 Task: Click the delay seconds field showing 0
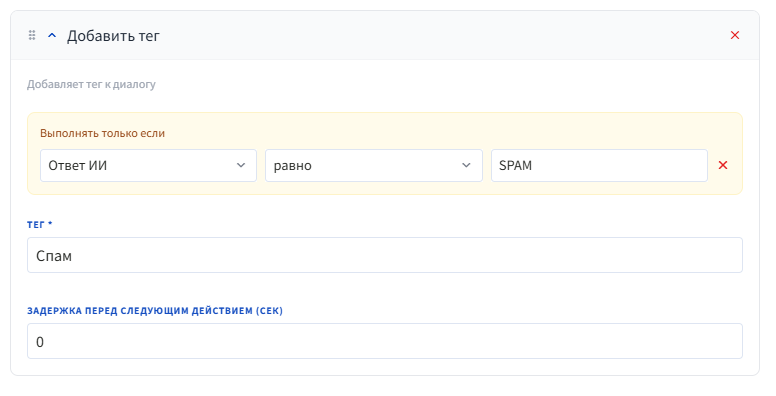[x=385, y=341]
